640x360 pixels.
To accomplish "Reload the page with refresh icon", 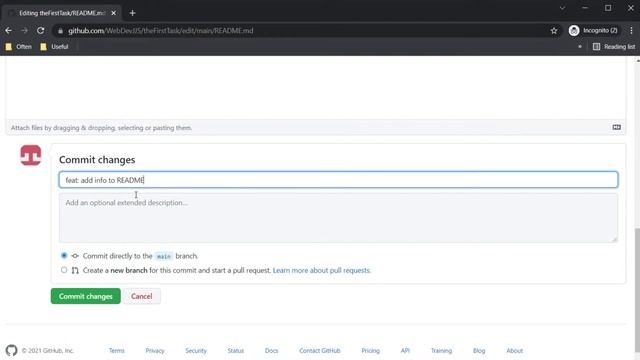I will pos(40,31).
